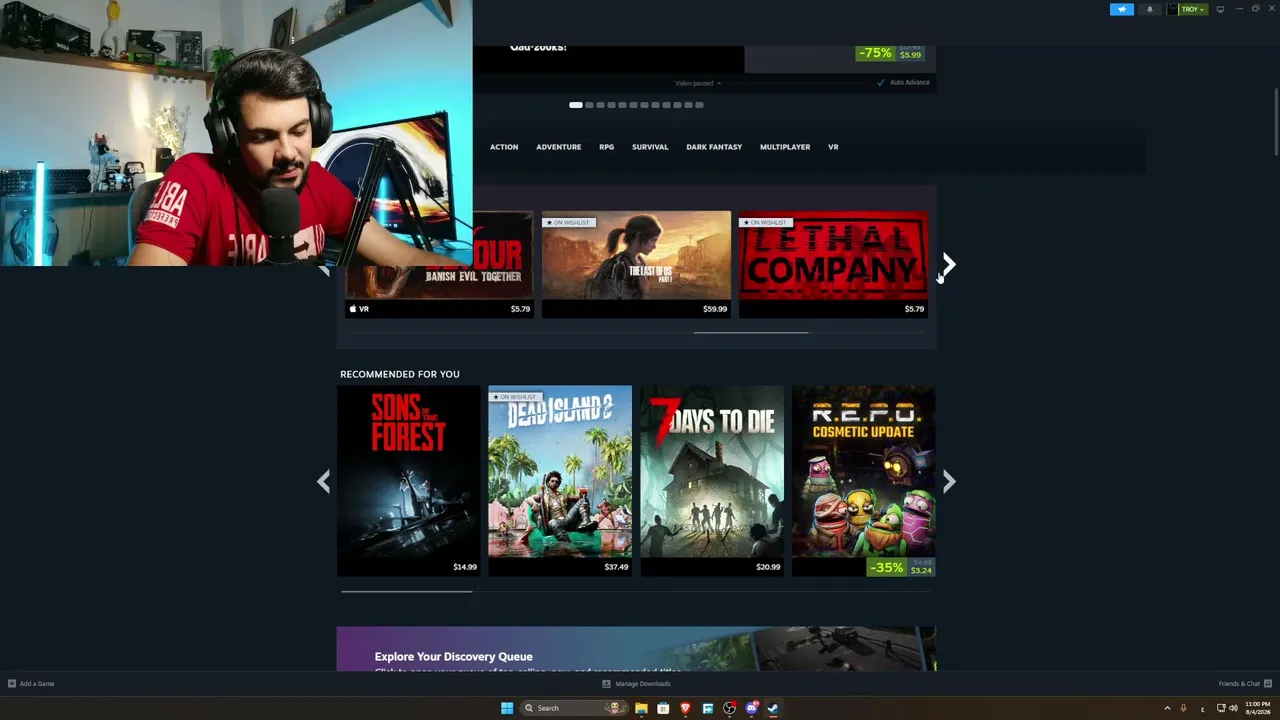Click the Steam taskbar icon
This screenshot has height=720, width=1280.
pos(773,708)
